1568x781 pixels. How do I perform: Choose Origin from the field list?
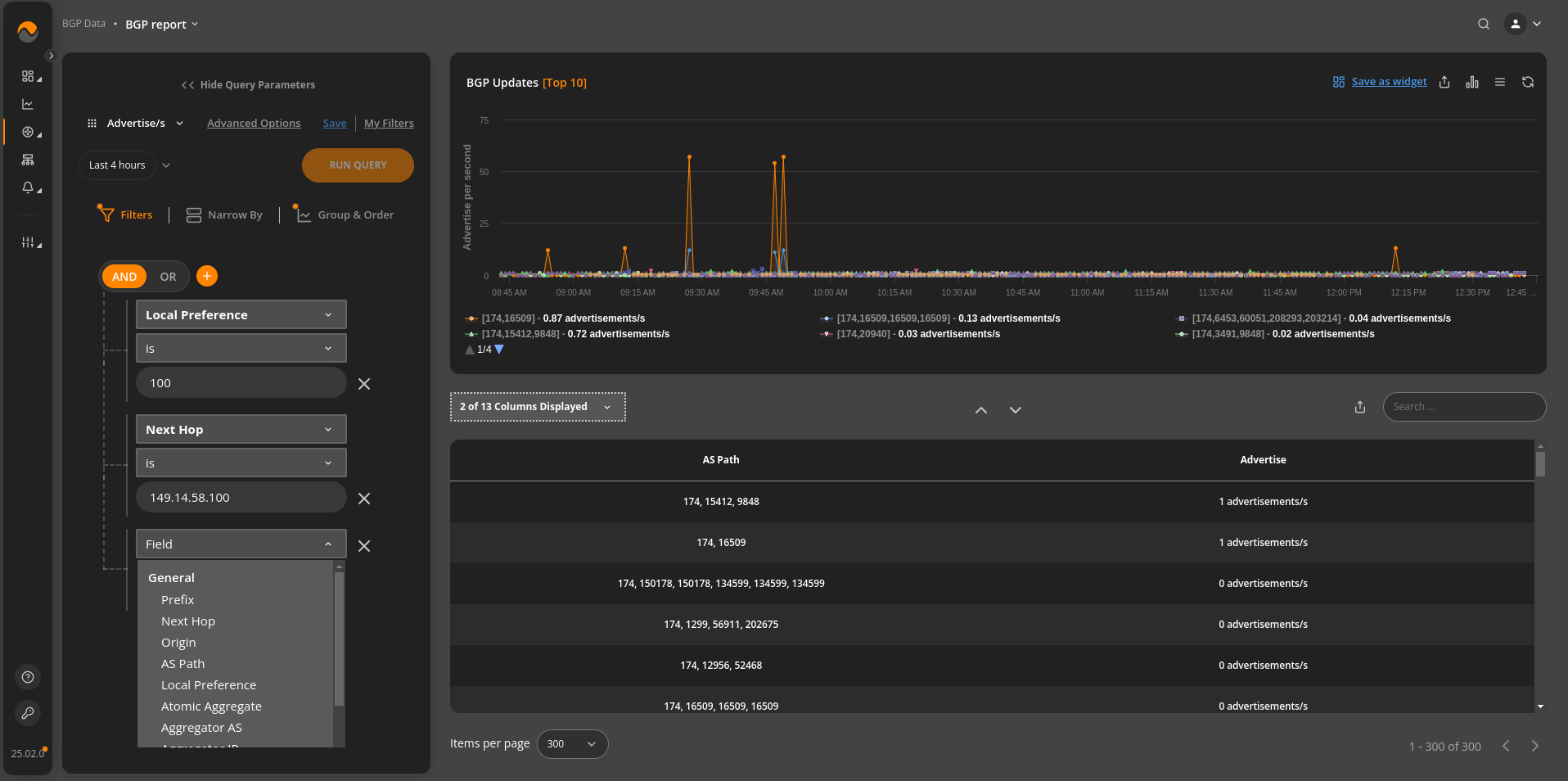[x=178, y=643]
